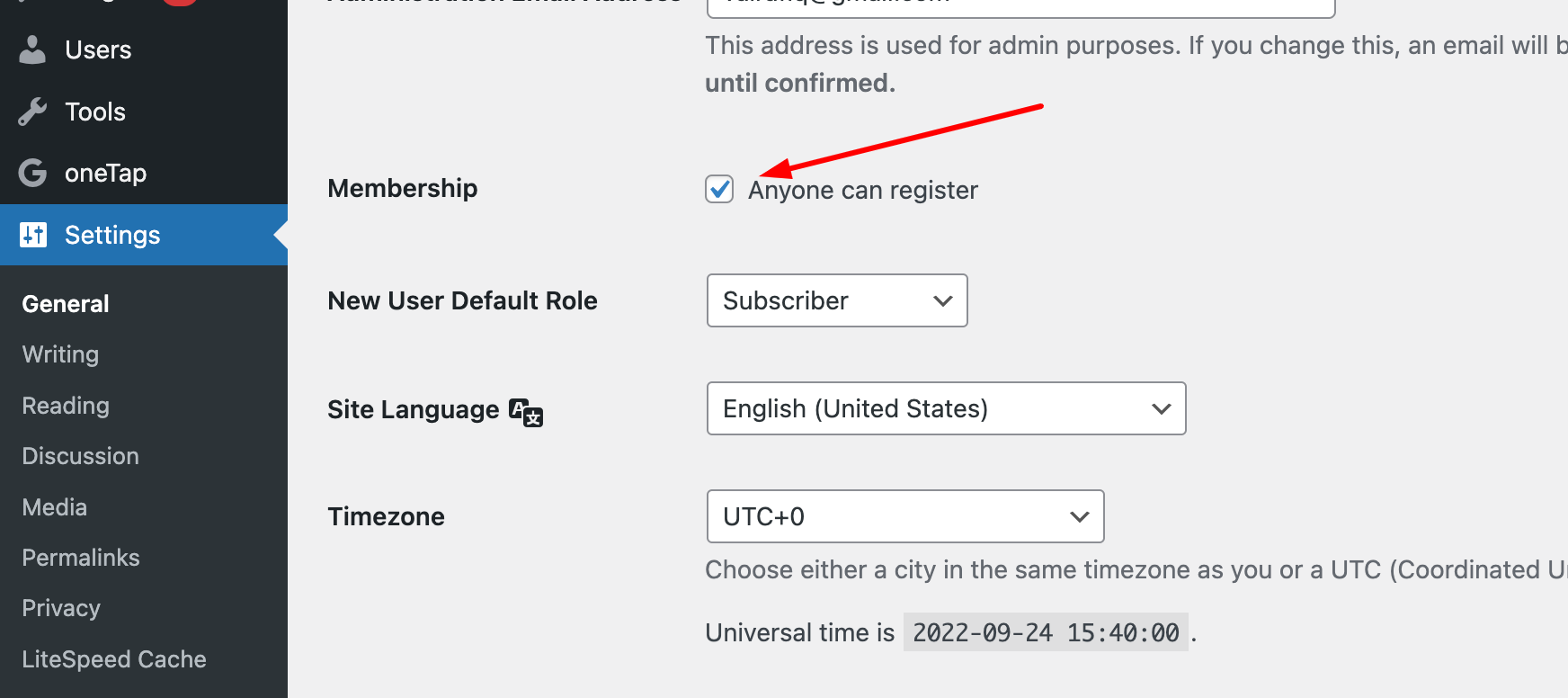
Task: Uncheck the Anyone can register checkbox
Action: [x=719, y=189]
